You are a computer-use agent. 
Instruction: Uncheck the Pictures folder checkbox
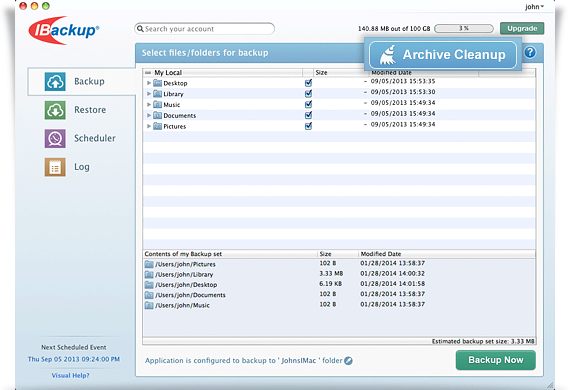[x=308, y=126]
